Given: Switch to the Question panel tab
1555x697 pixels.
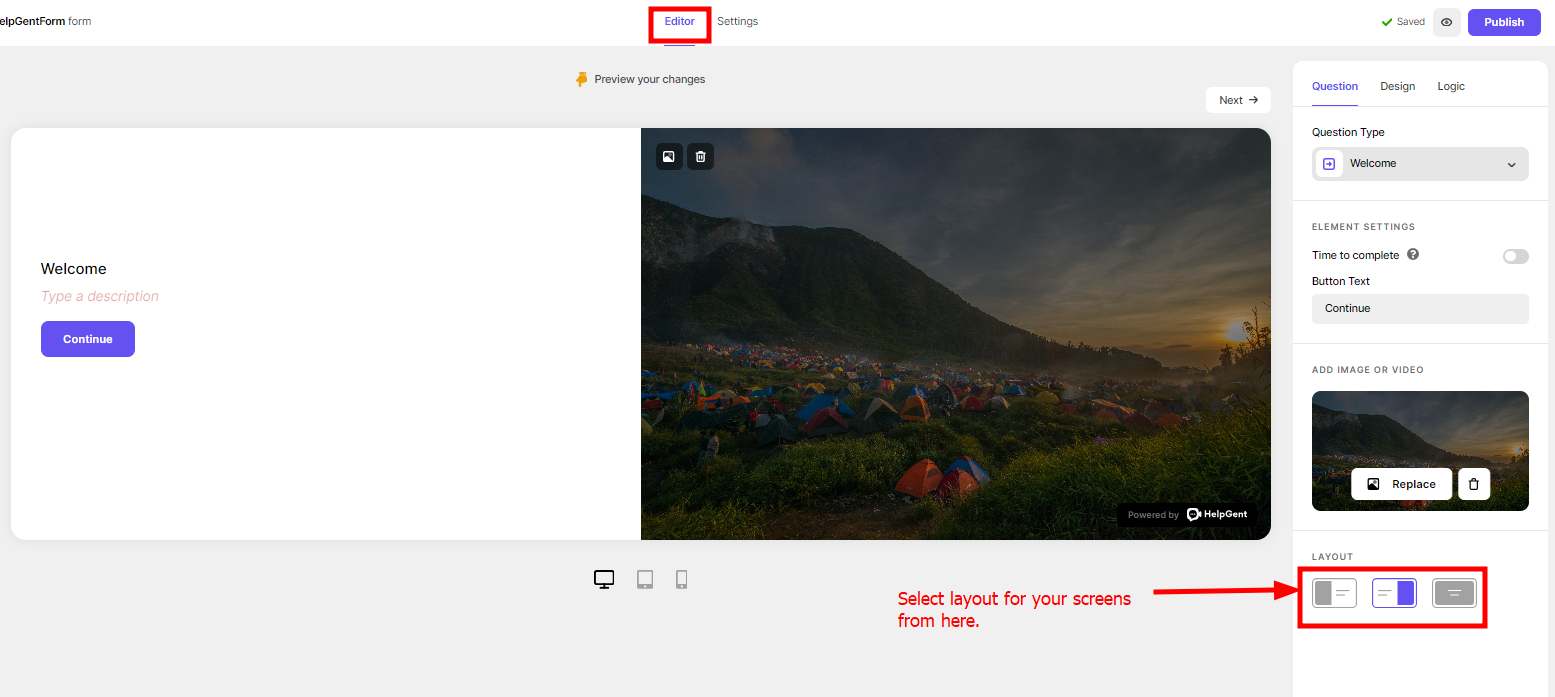Looking at the screenshot, I should [x=1335, y=86].
